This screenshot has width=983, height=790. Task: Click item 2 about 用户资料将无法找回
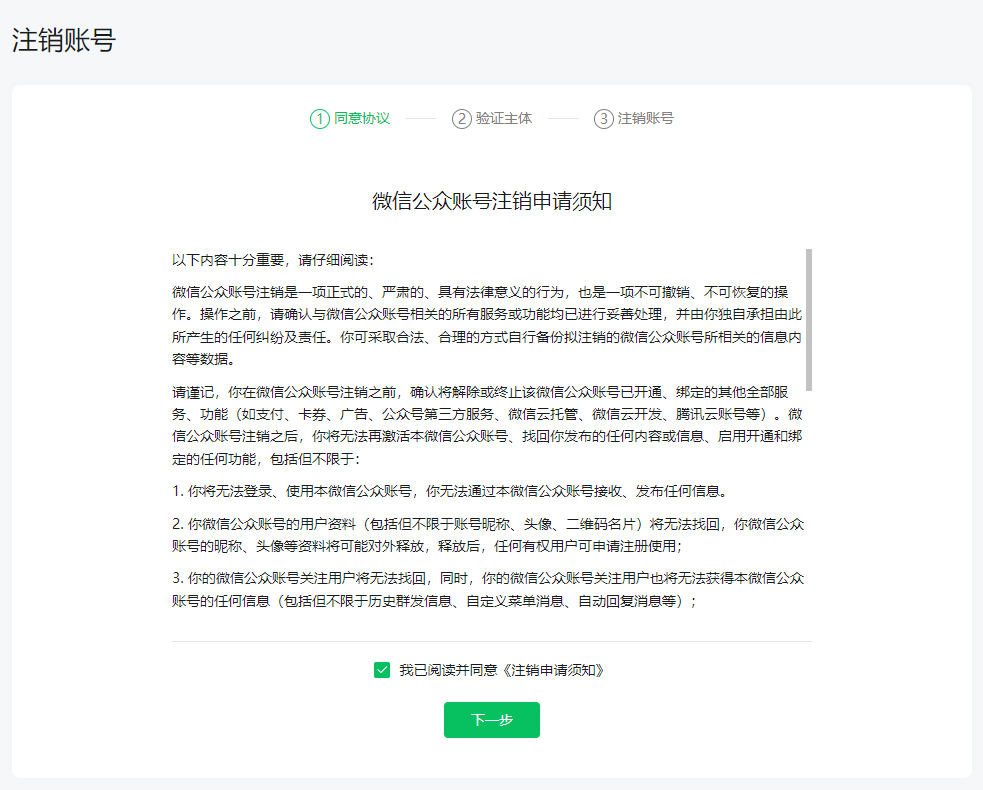coord(488,535)
